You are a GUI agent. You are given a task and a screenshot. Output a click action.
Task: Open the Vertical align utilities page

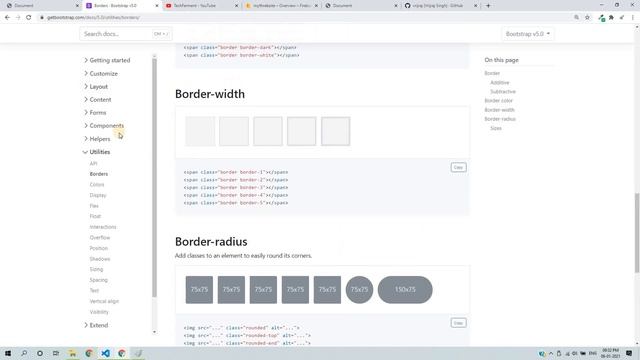point(104,301)
